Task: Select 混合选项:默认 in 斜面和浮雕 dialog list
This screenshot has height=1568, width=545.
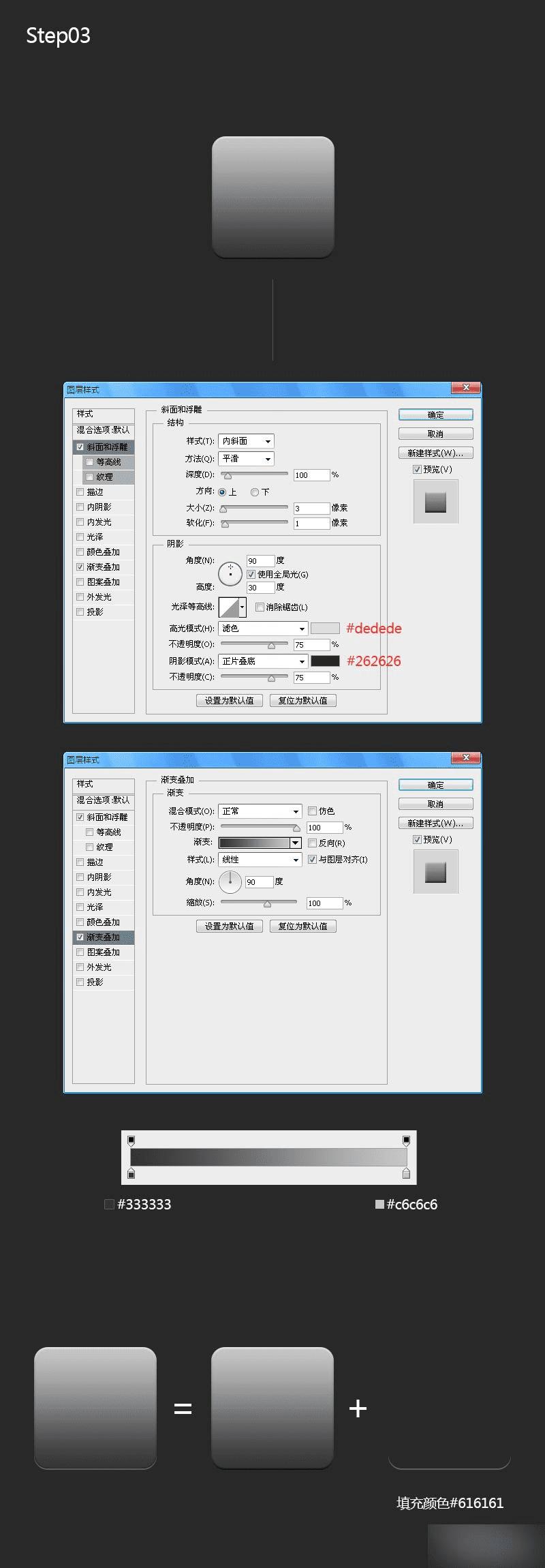Action: click(104, 430)
